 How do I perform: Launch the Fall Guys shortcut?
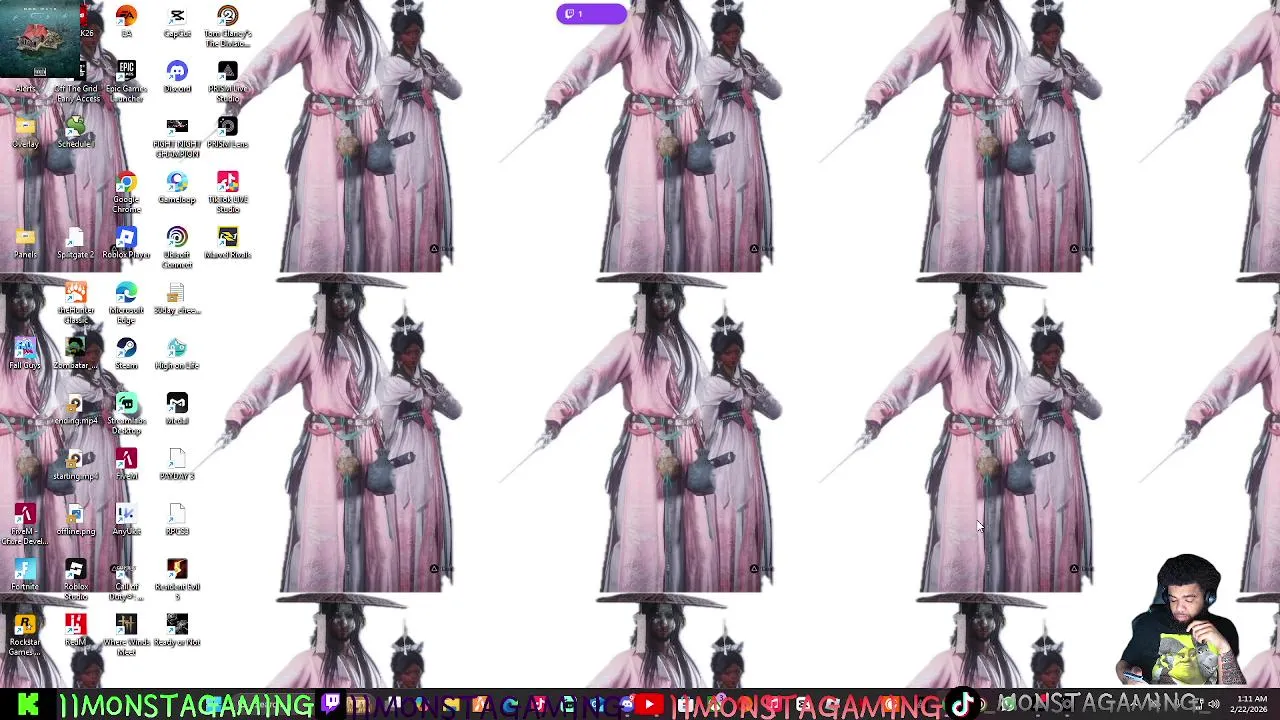click(25, 353)
